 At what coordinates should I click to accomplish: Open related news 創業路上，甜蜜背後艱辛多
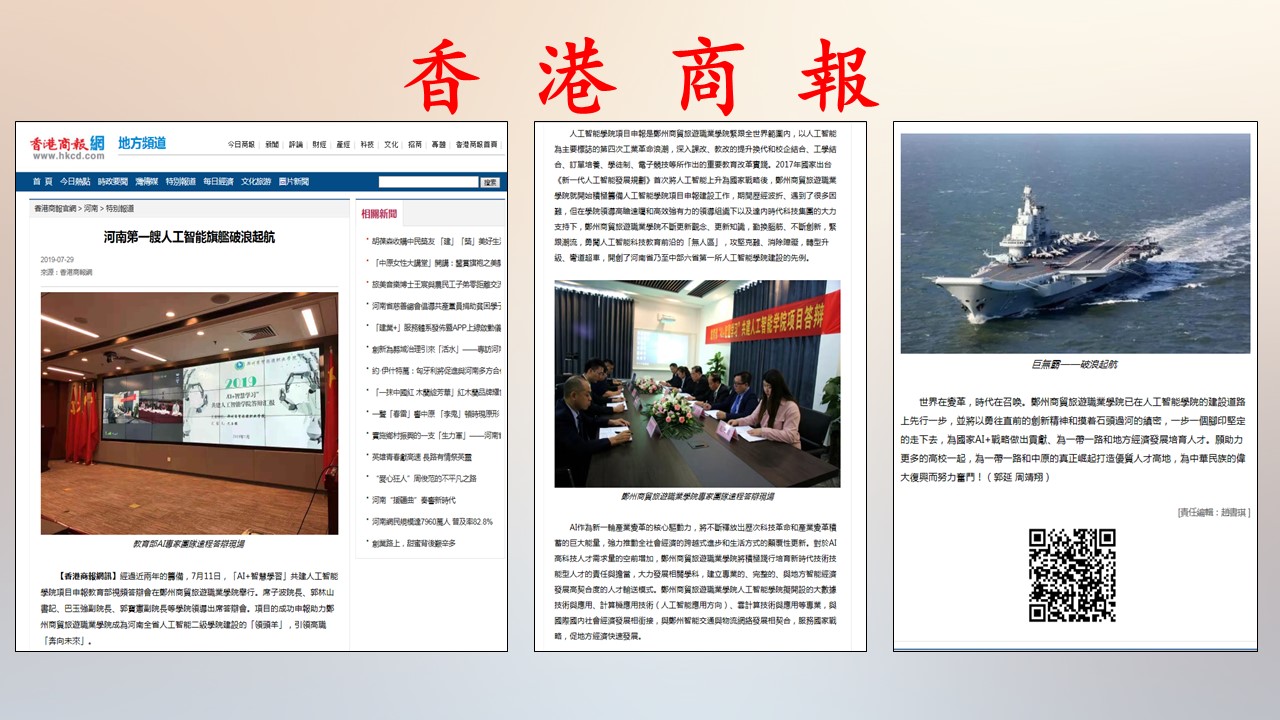tap(413, 543)
